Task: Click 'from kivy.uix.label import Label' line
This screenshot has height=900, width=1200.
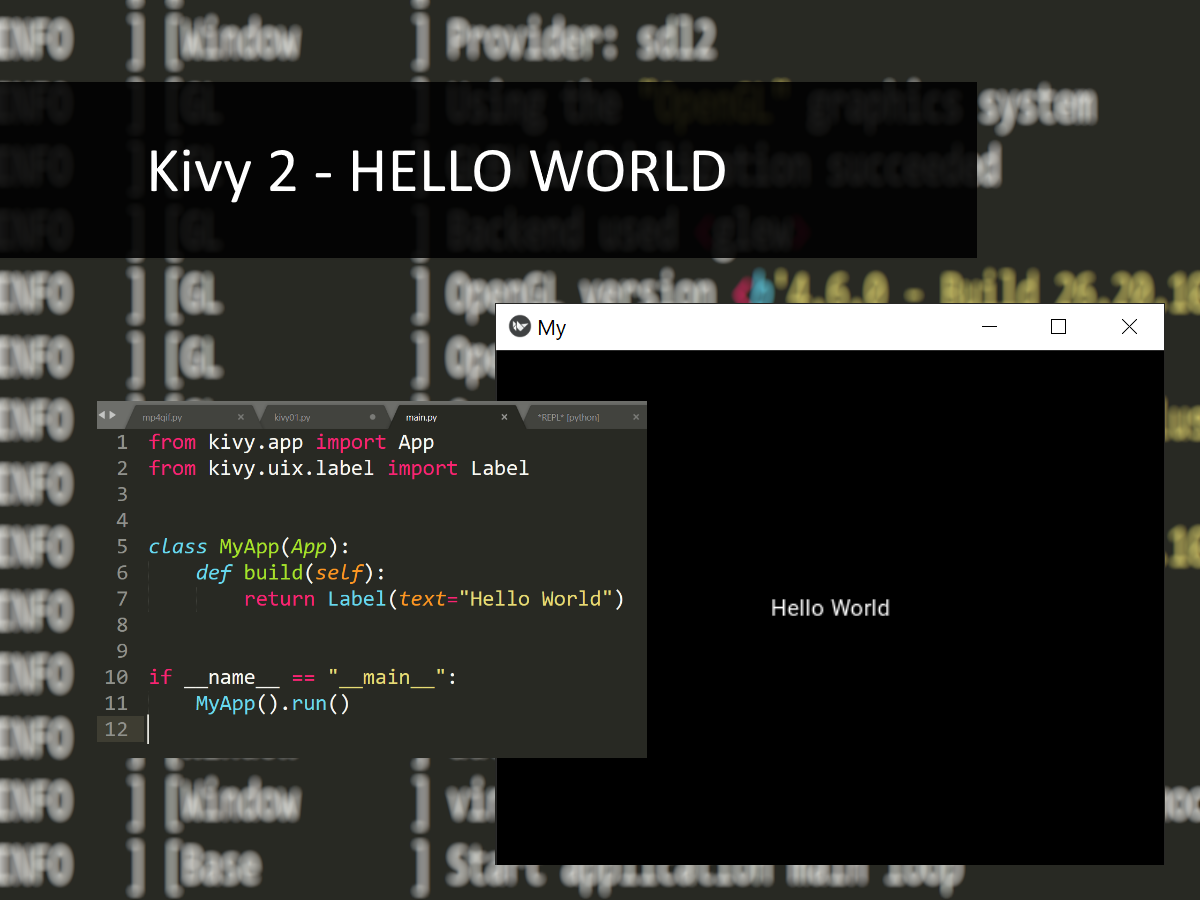Action: [339, 468]
